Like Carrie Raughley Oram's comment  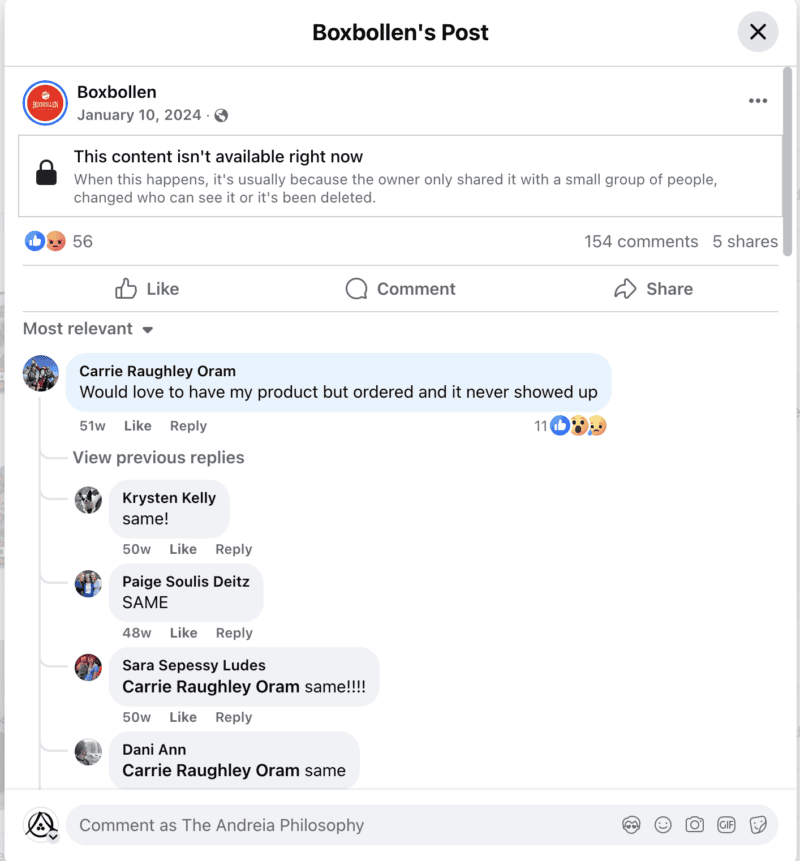[138, 426]
